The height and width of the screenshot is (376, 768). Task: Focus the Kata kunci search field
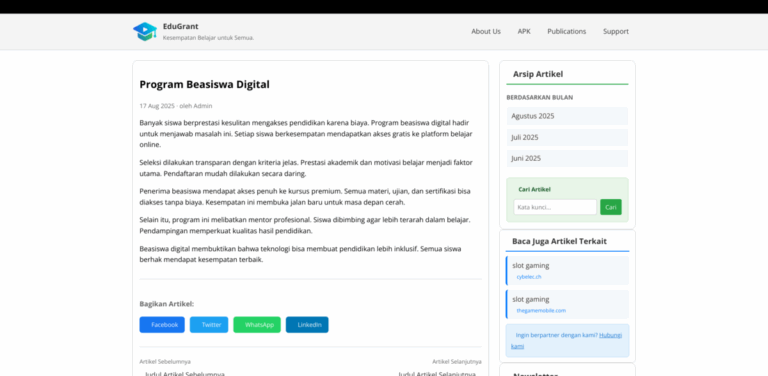coord(555,207)
